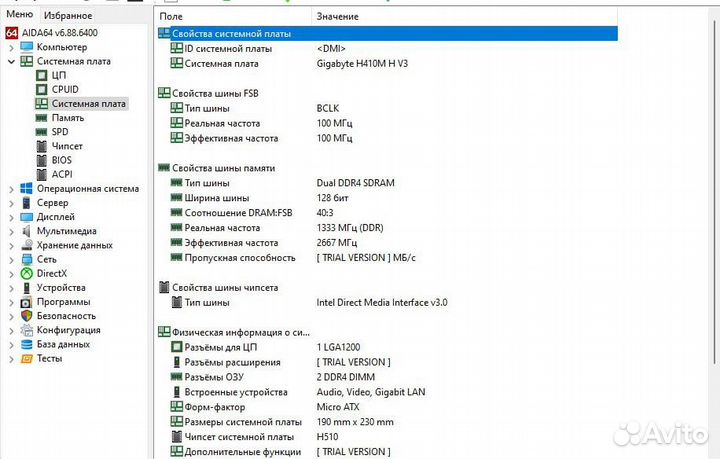Click the ЦП processor icon in tree

pos(41,75)
